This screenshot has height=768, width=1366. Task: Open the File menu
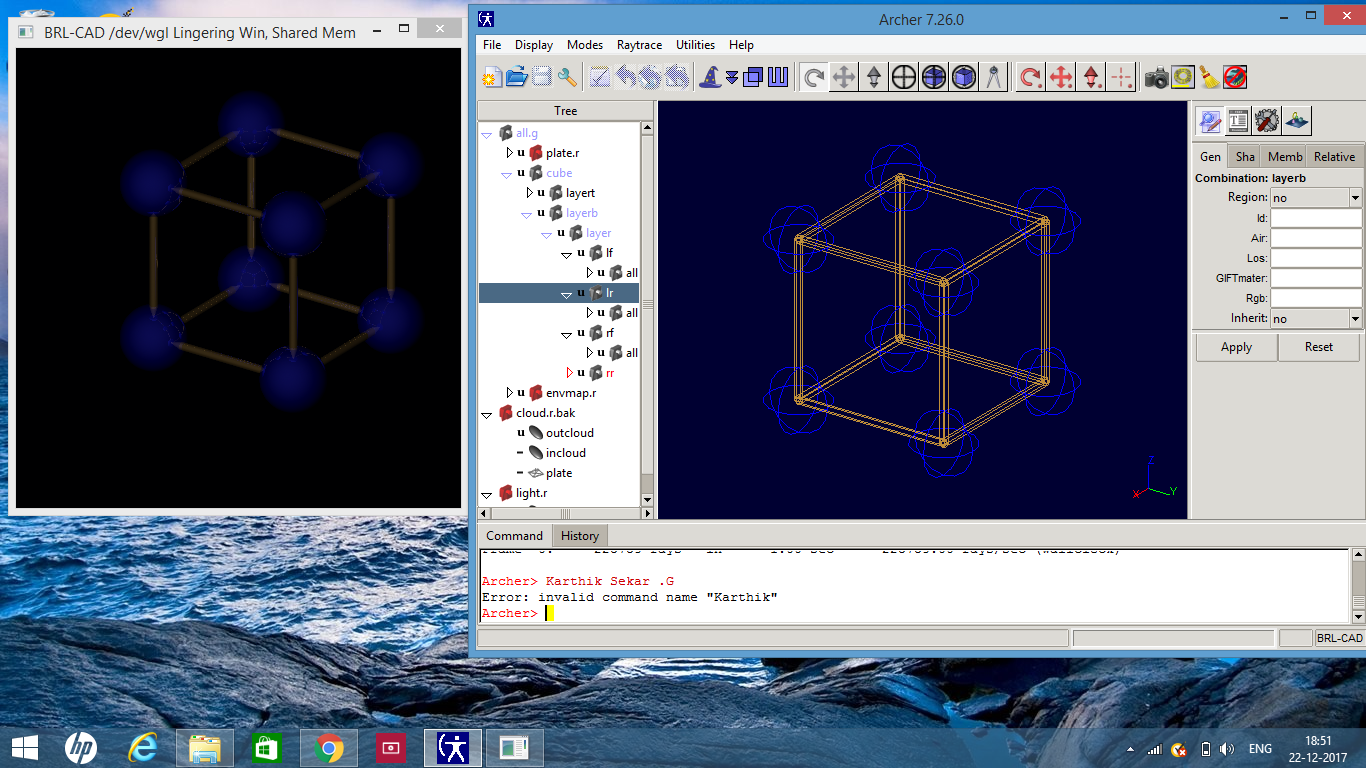(492, 45)
